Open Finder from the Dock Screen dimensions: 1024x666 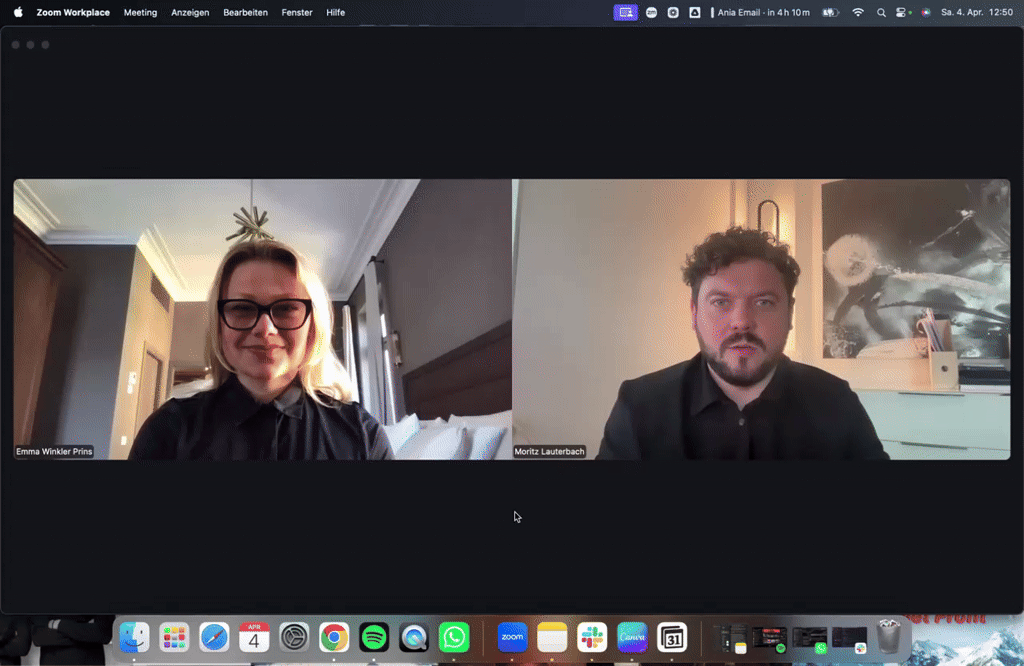tap(133, 637)
